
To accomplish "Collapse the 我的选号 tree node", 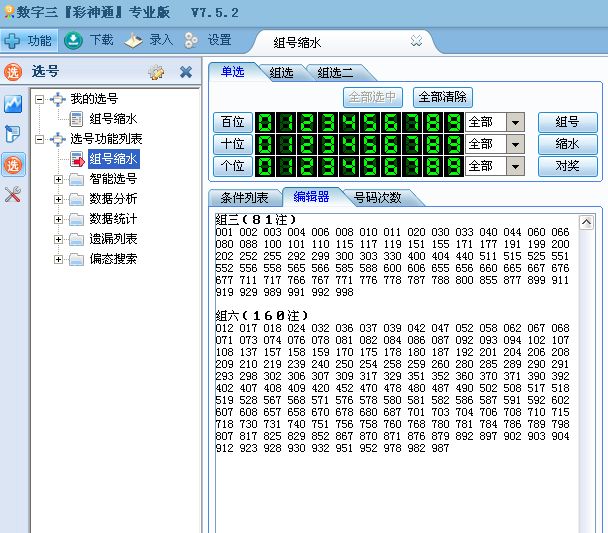I will pos(39,99).
